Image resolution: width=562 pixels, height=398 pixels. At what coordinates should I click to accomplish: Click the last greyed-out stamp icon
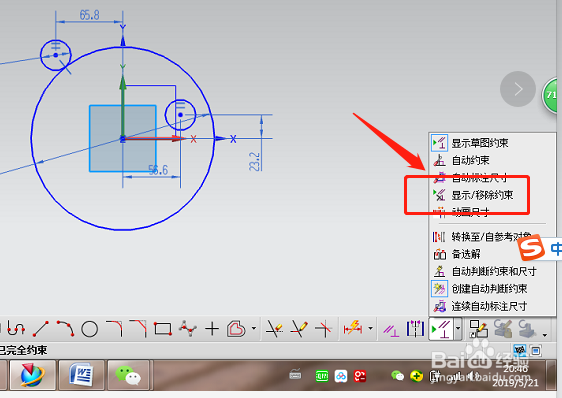click(x=527, y=329)
